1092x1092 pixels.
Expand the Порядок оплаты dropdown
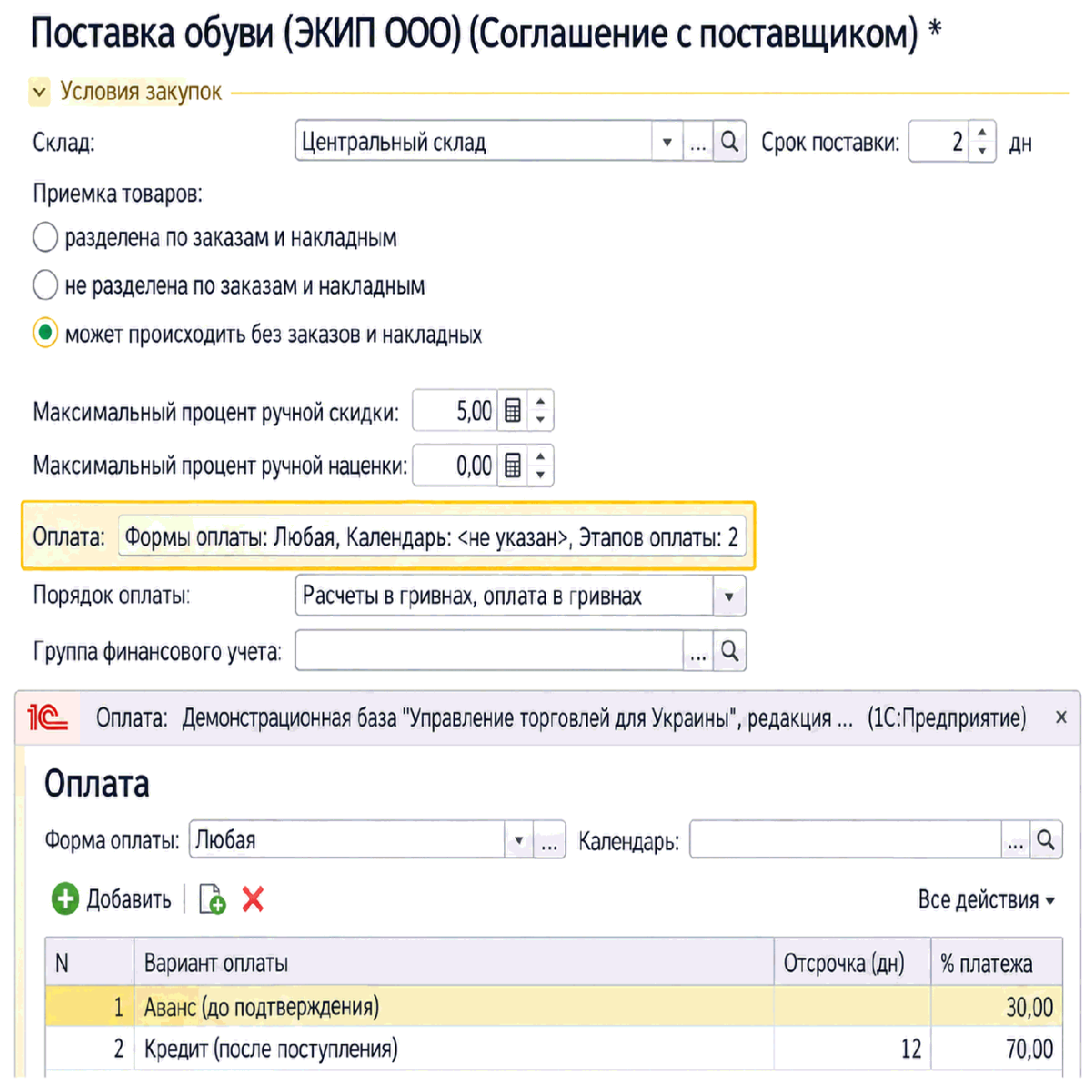pyautogui.click(x=729, y=597)
